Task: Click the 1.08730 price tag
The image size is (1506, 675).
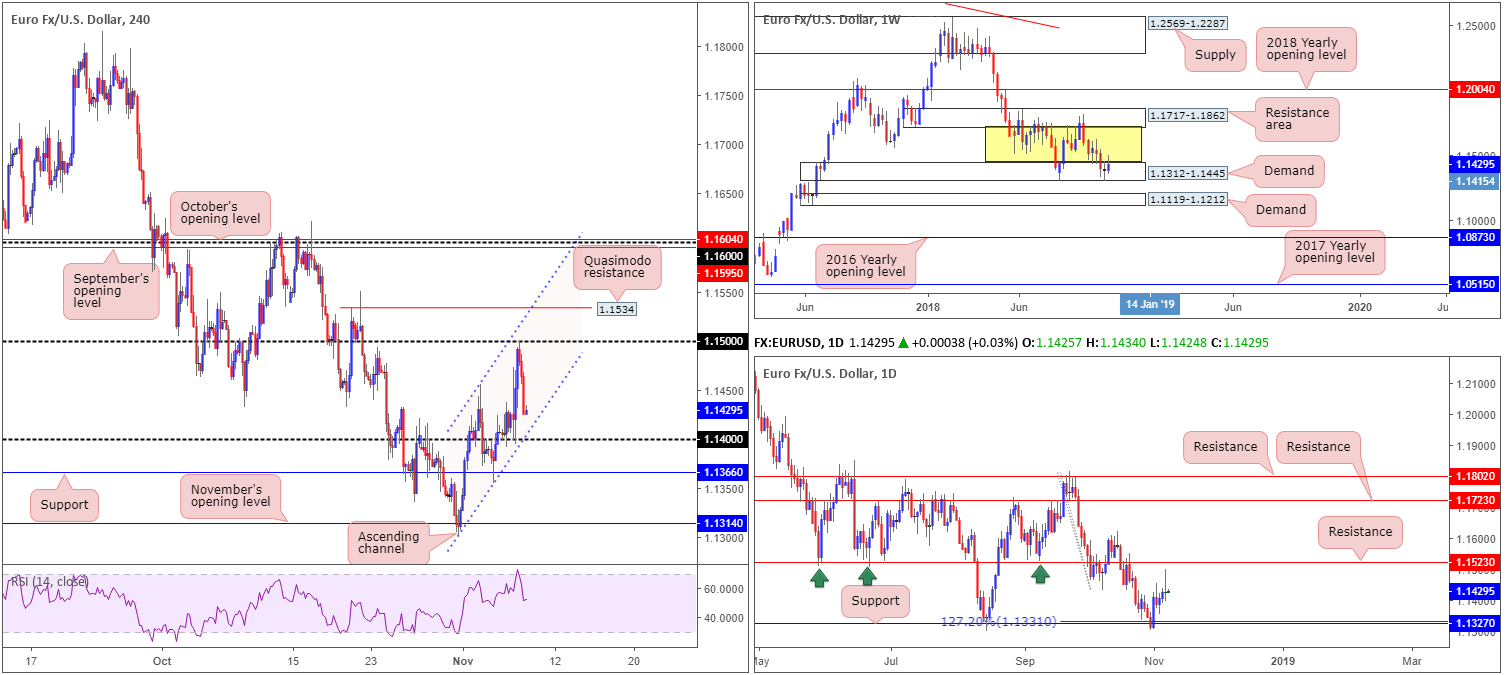Action: 1474,238
